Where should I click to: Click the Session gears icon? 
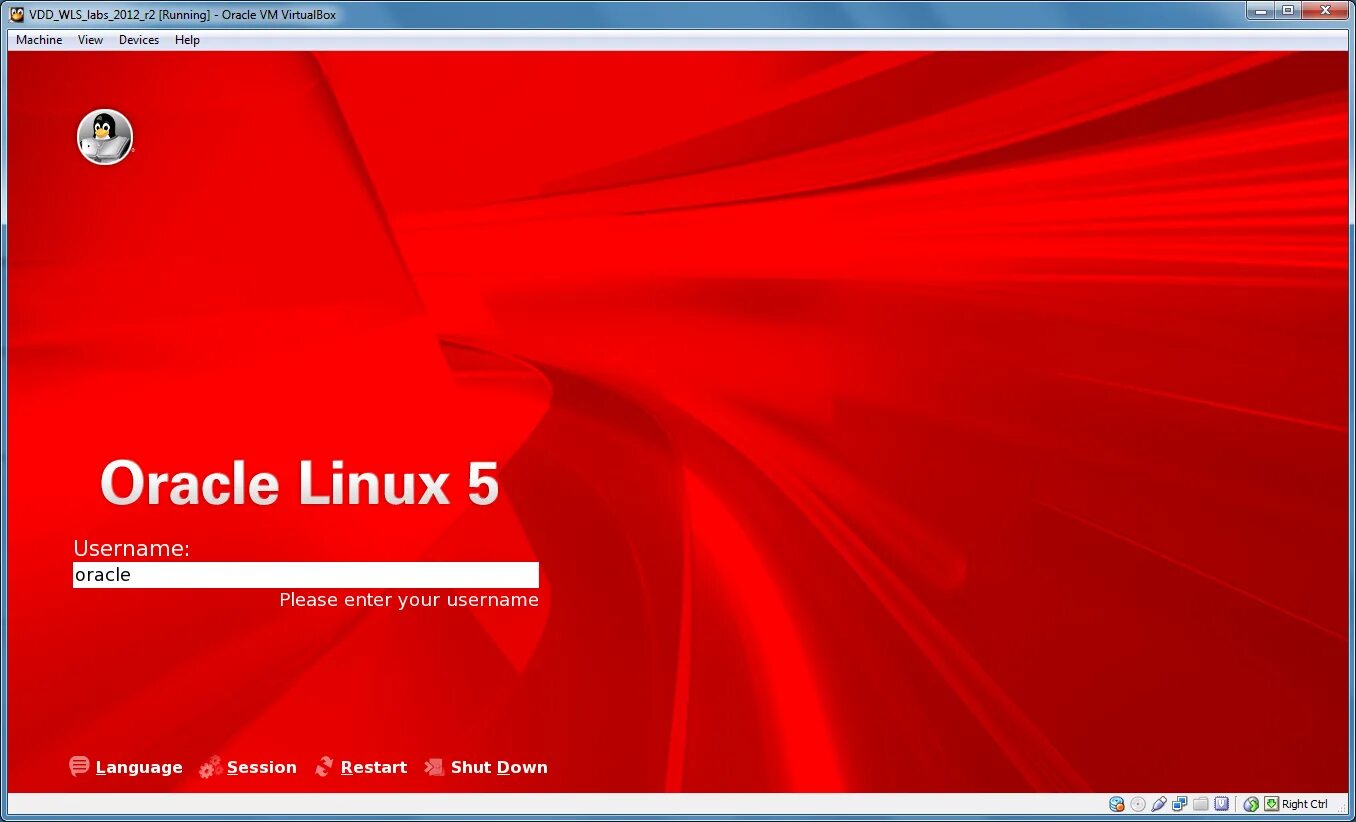click(x=211, y=767)
